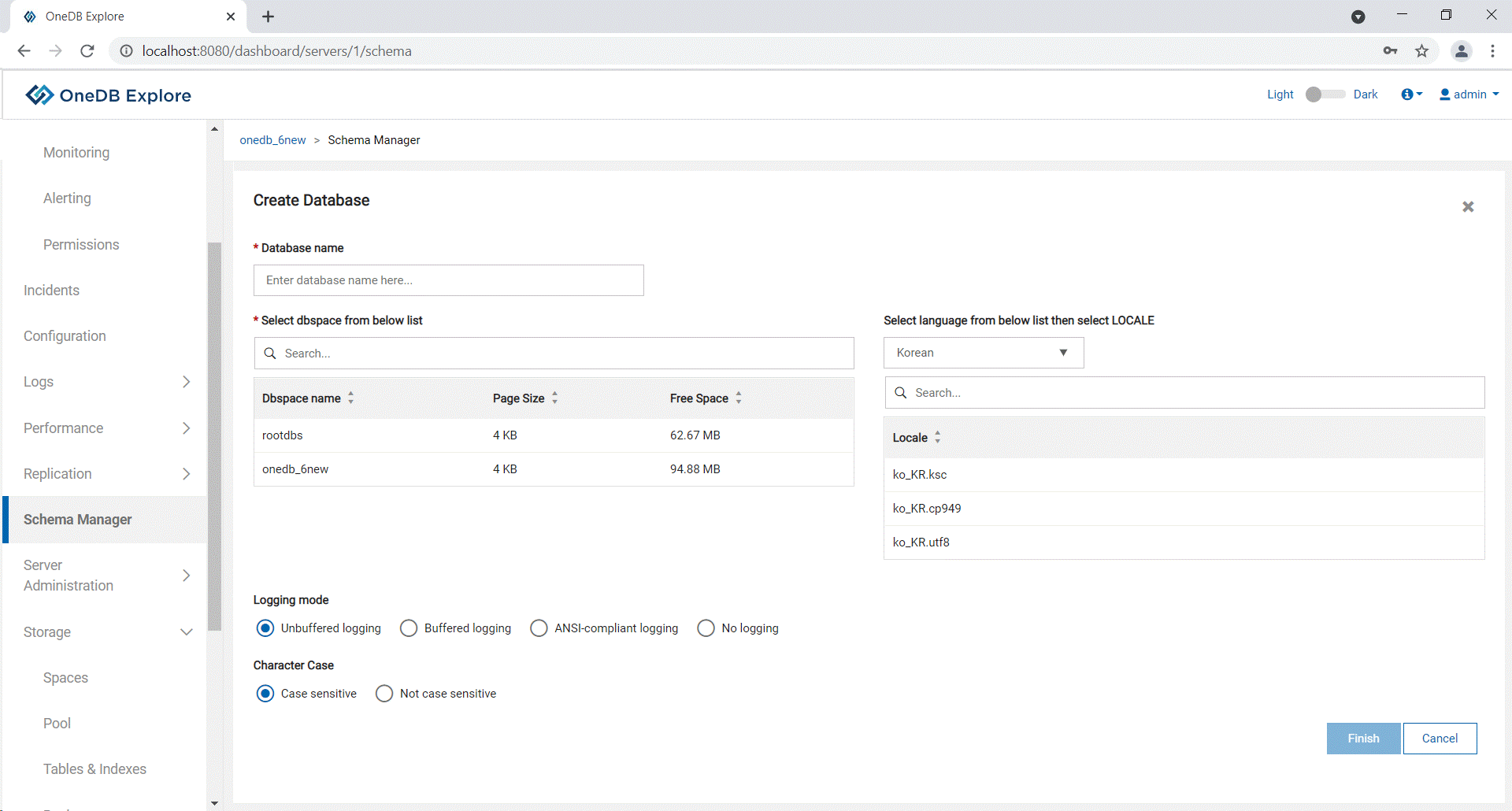1512x811 pixels.
Task: Open the admin user menu
Action: click(1469, 94)
